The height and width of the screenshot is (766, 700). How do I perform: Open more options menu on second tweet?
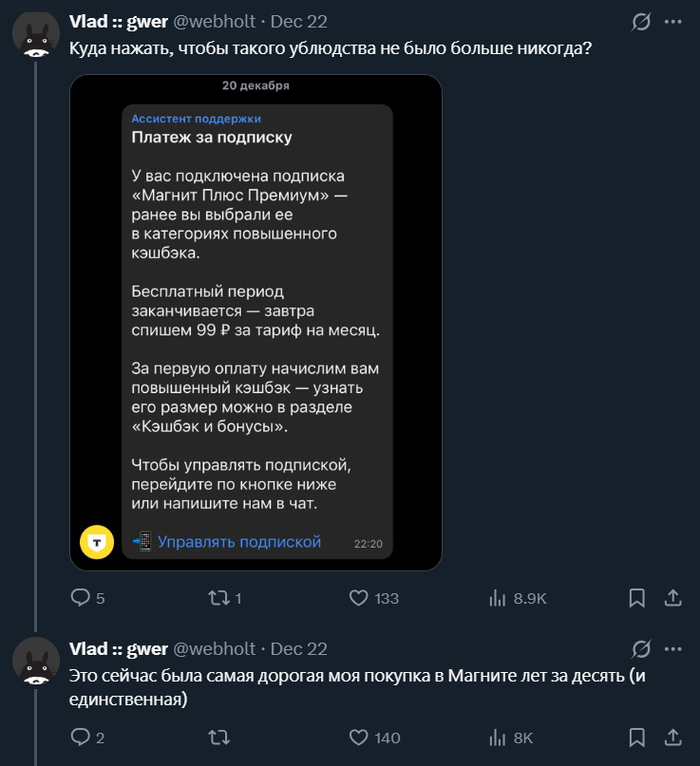pyautogui.click(x=674, y=649)
